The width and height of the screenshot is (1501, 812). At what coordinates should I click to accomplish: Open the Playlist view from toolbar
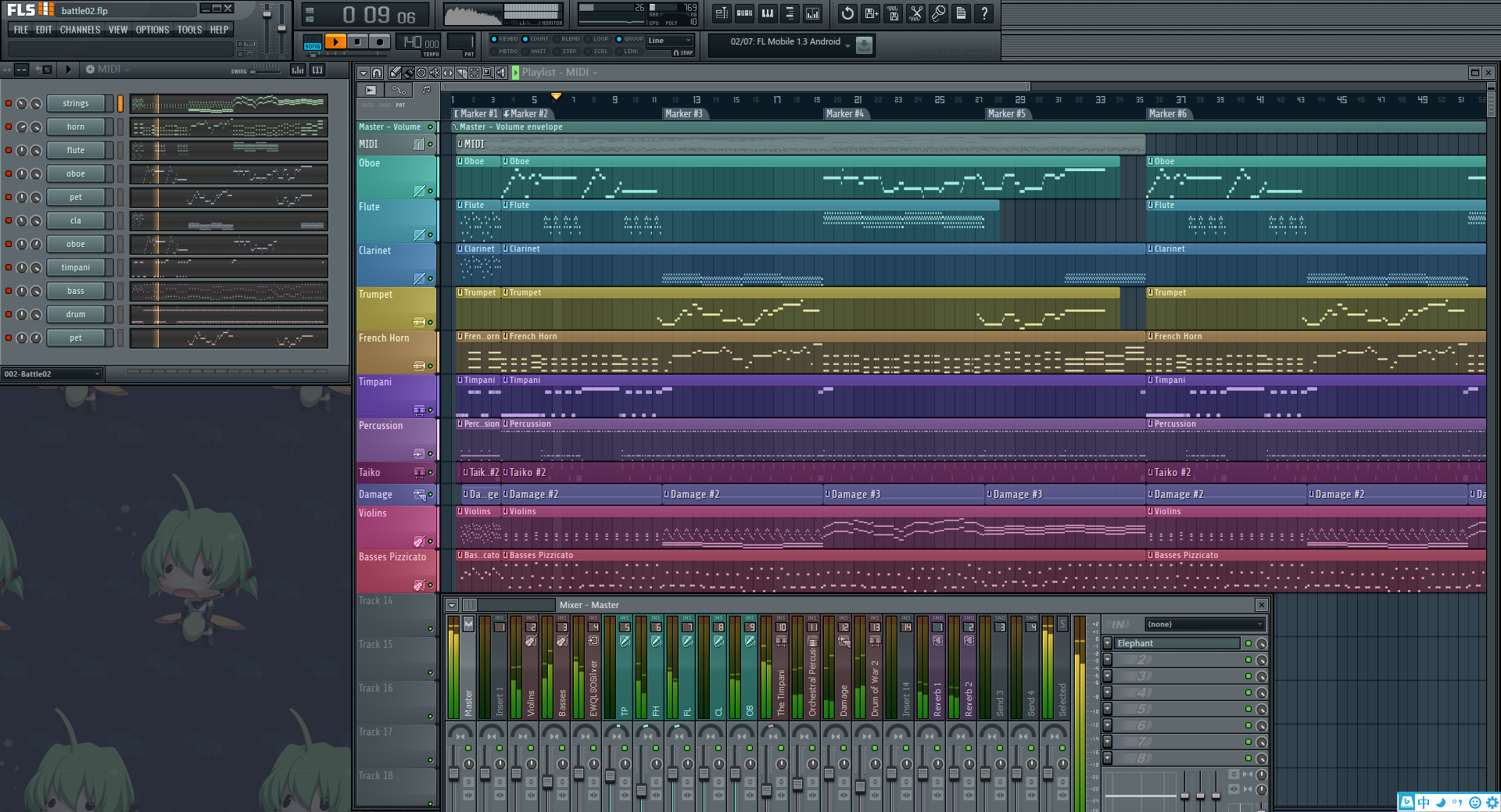point(722,13)
